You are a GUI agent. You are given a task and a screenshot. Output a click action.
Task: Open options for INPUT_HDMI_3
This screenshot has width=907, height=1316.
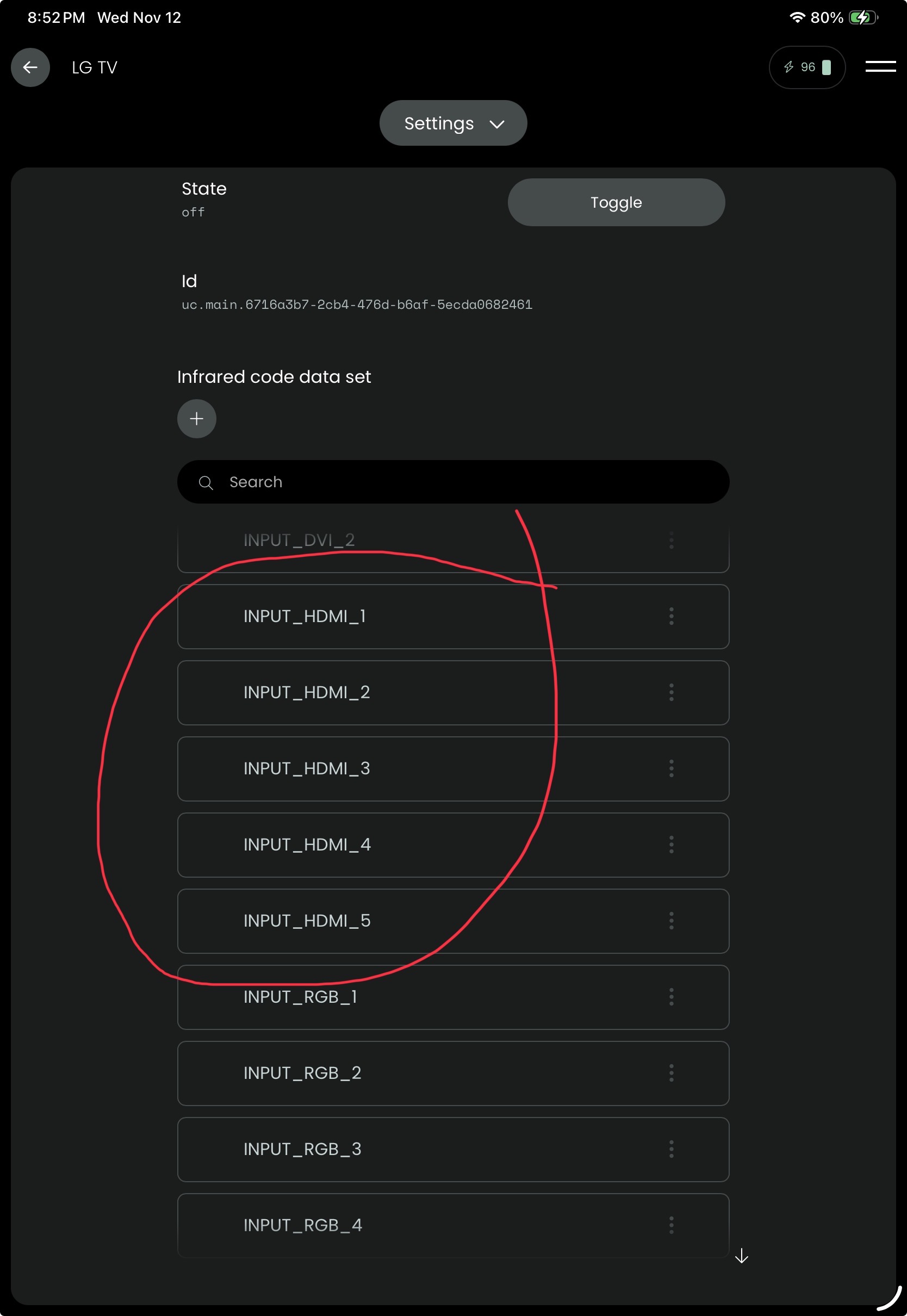pos(671,769)
